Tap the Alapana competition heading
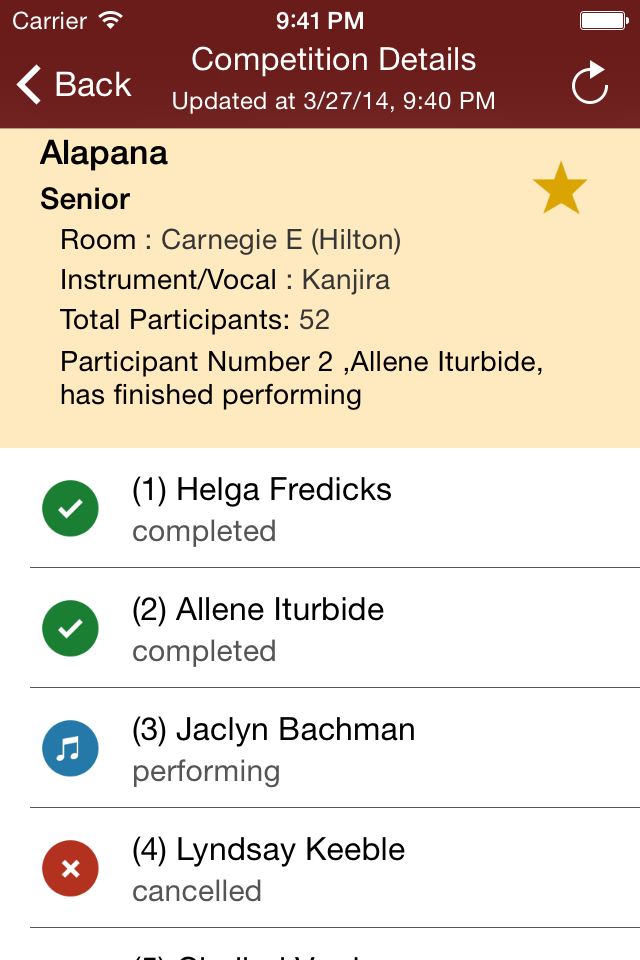 click(104, 153)
